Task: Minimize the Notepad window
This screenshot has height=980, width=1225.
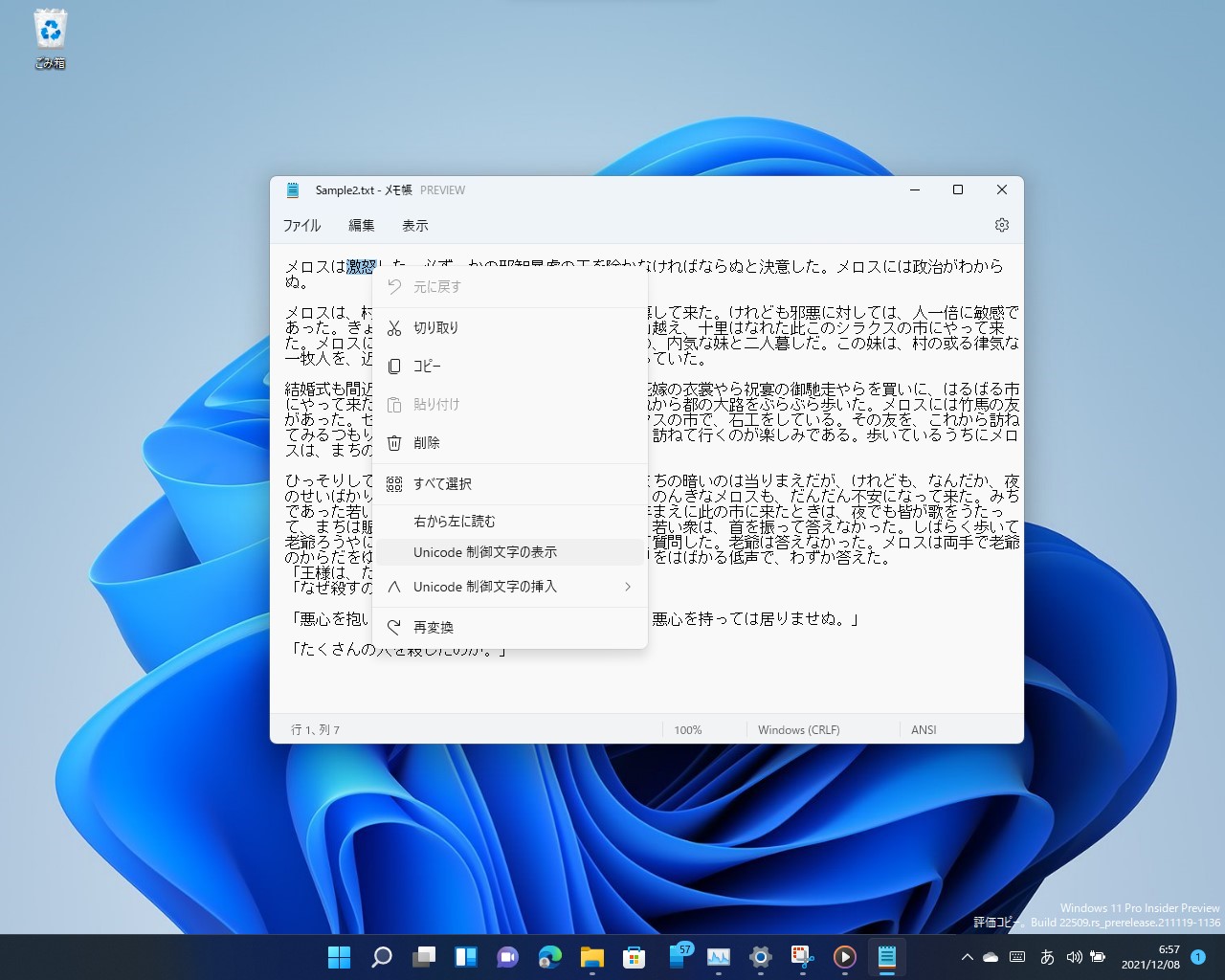Action: 915,189
